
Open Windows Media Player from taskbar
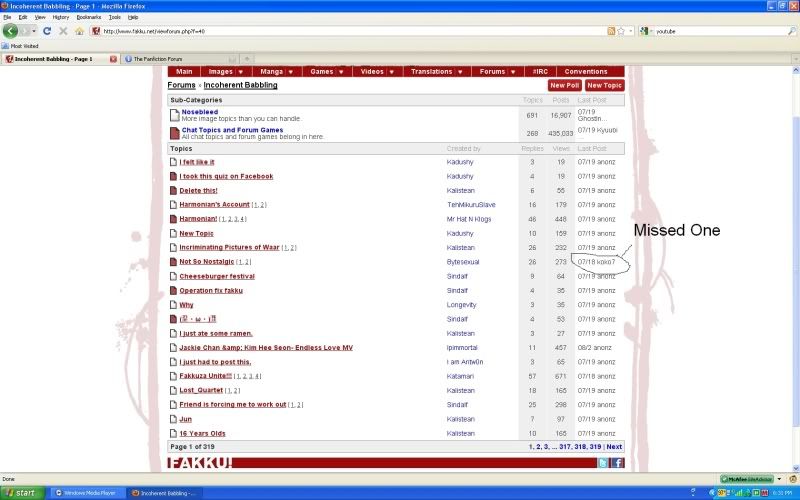coord(86,493)
